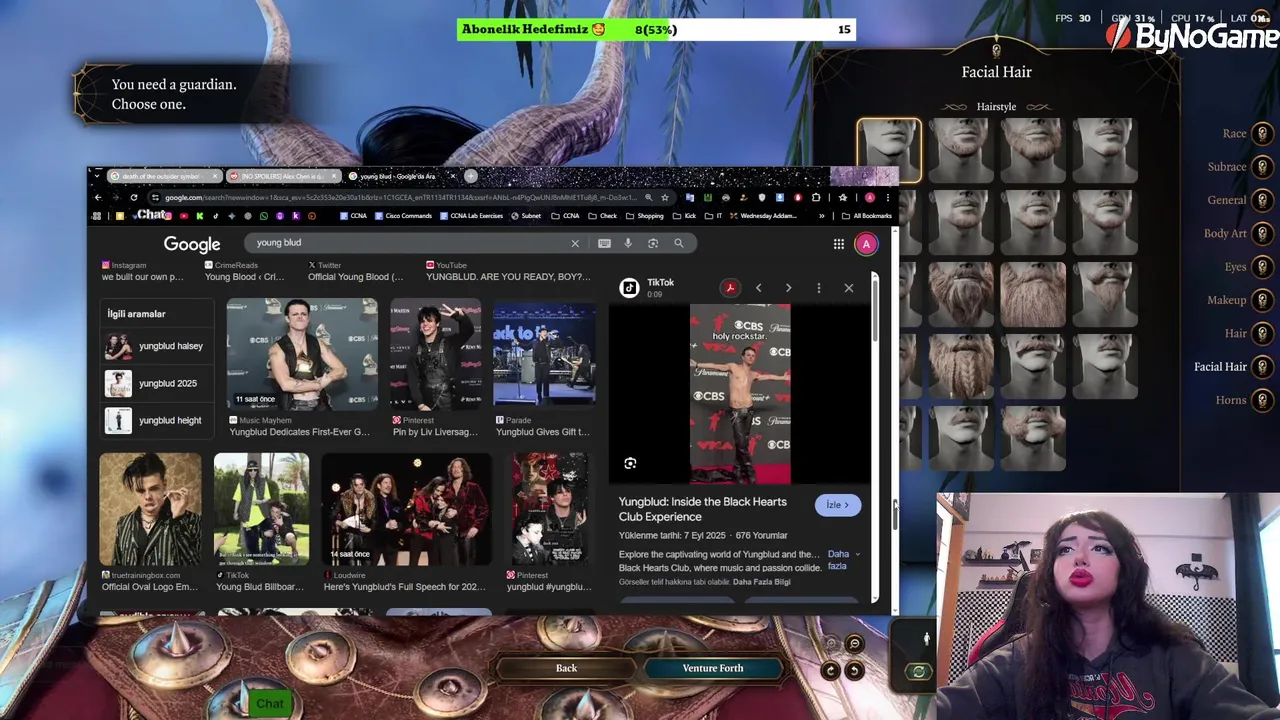The height and width of the screenshot is (720, 1280).
Task: Click the preview panel vertical scrollbar
Action: tap(874, 310)
